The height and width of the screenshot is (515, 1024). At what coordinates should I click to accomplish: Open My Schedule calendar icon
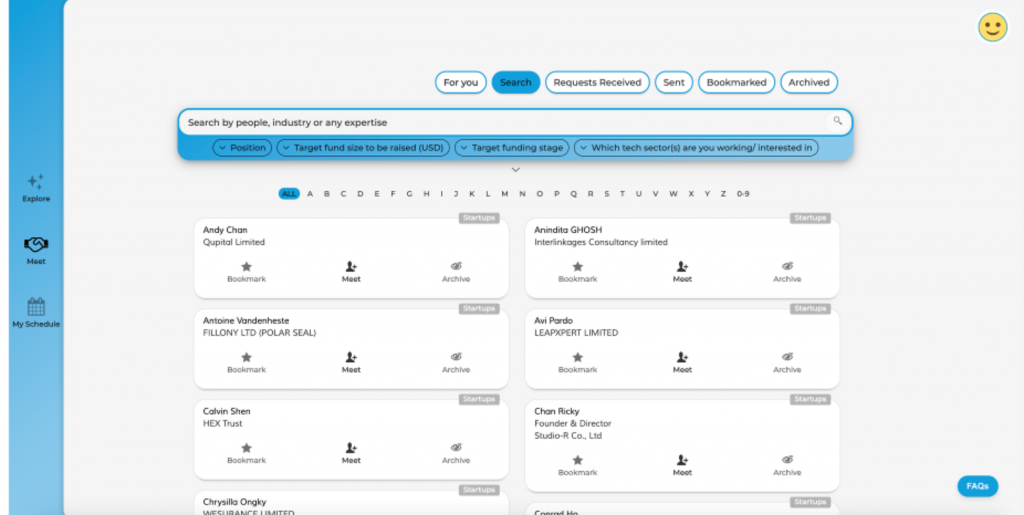(x=36, y=307)
